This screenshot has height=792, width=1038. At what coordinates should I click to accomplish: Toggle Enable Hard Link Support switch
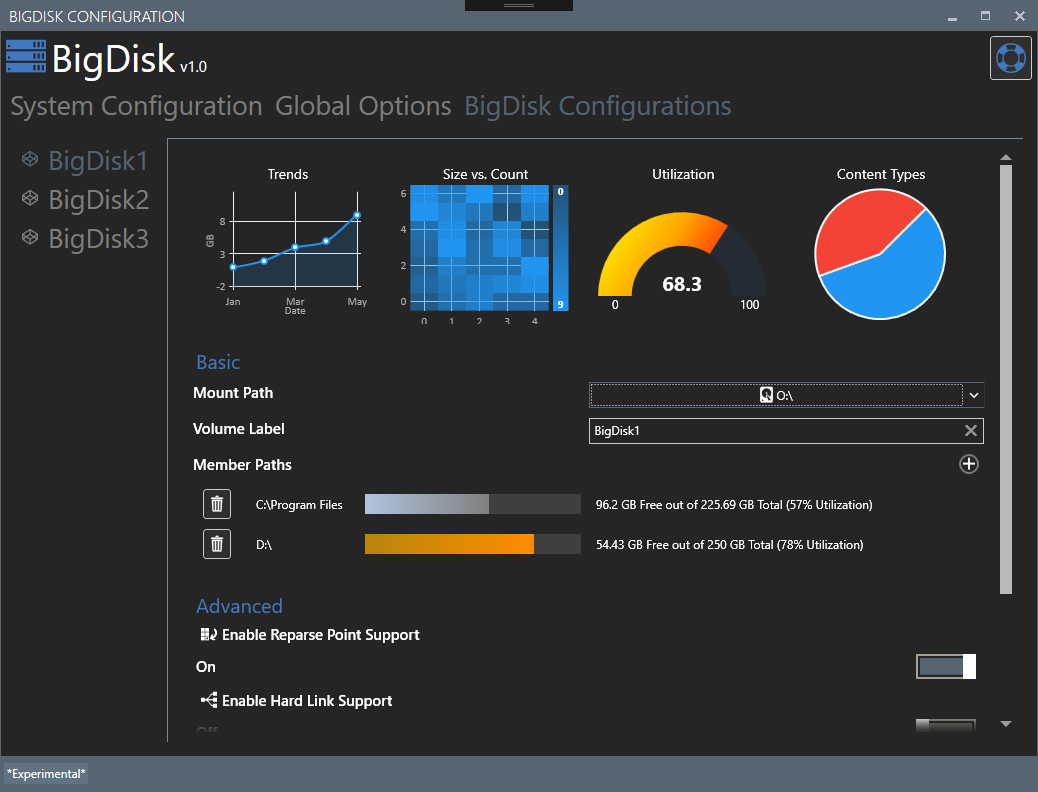click(945, 727)
